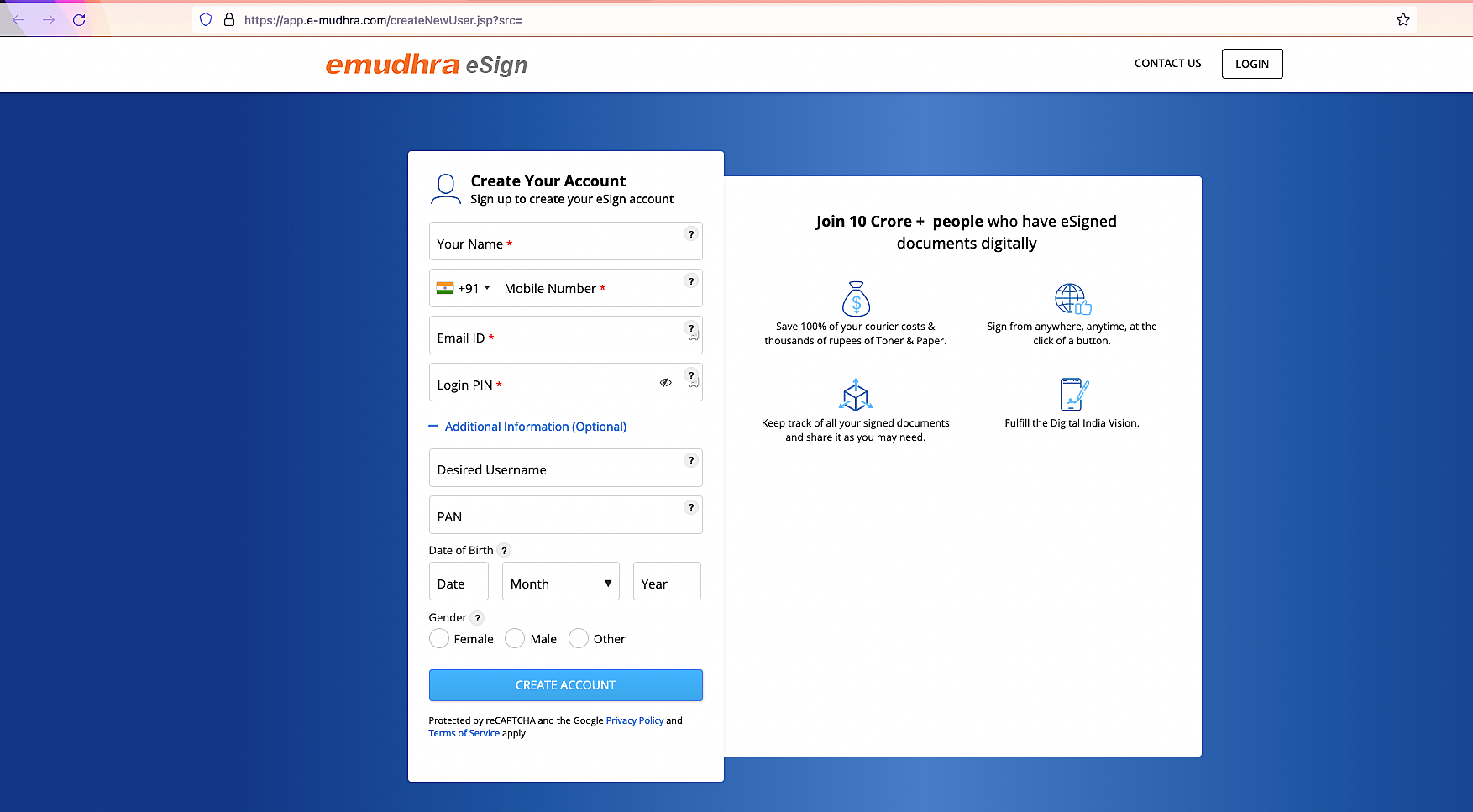Click the Your Name input field

[x=566, y=241]
